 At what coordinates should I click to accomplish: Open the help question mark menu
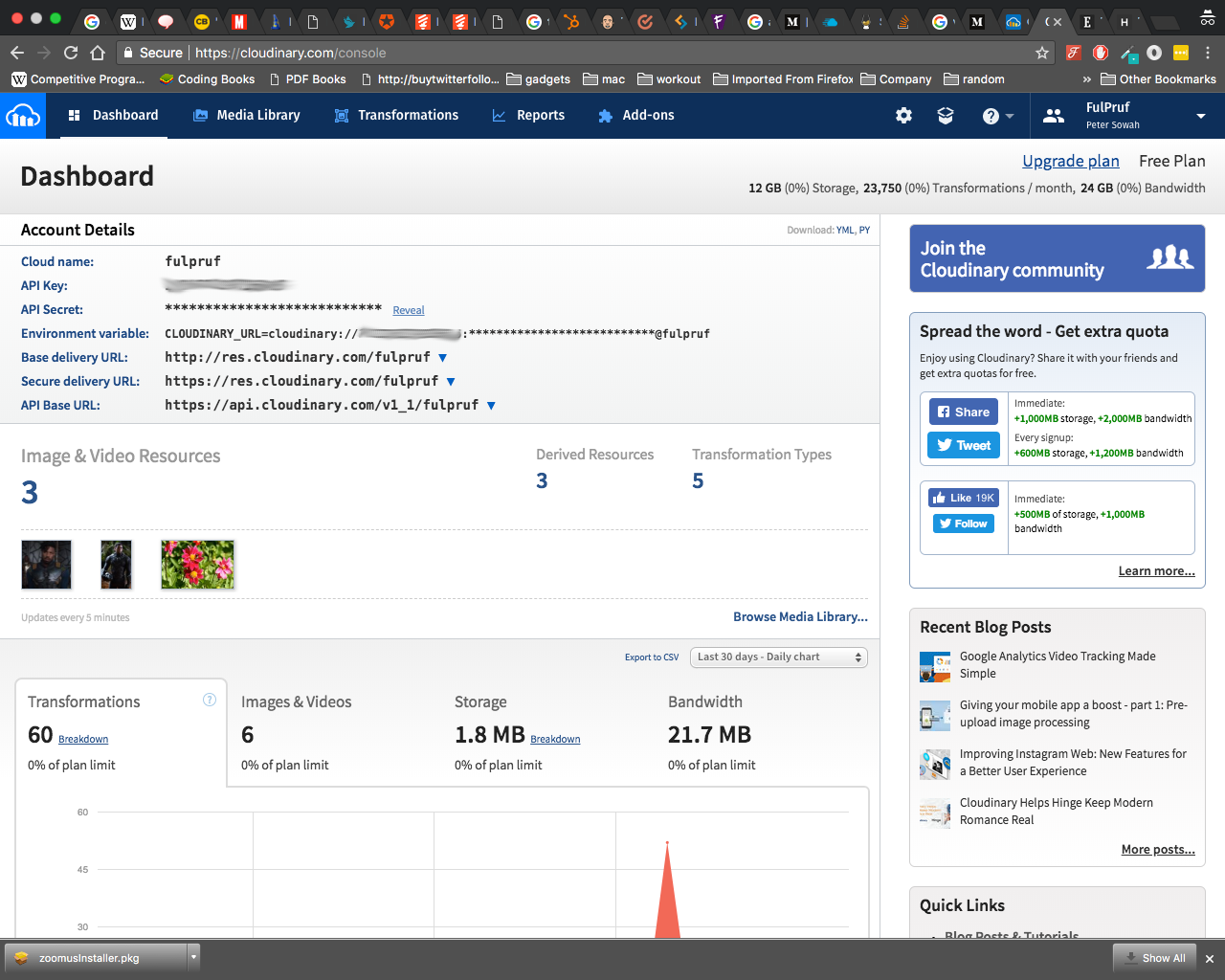coord(997,116)
